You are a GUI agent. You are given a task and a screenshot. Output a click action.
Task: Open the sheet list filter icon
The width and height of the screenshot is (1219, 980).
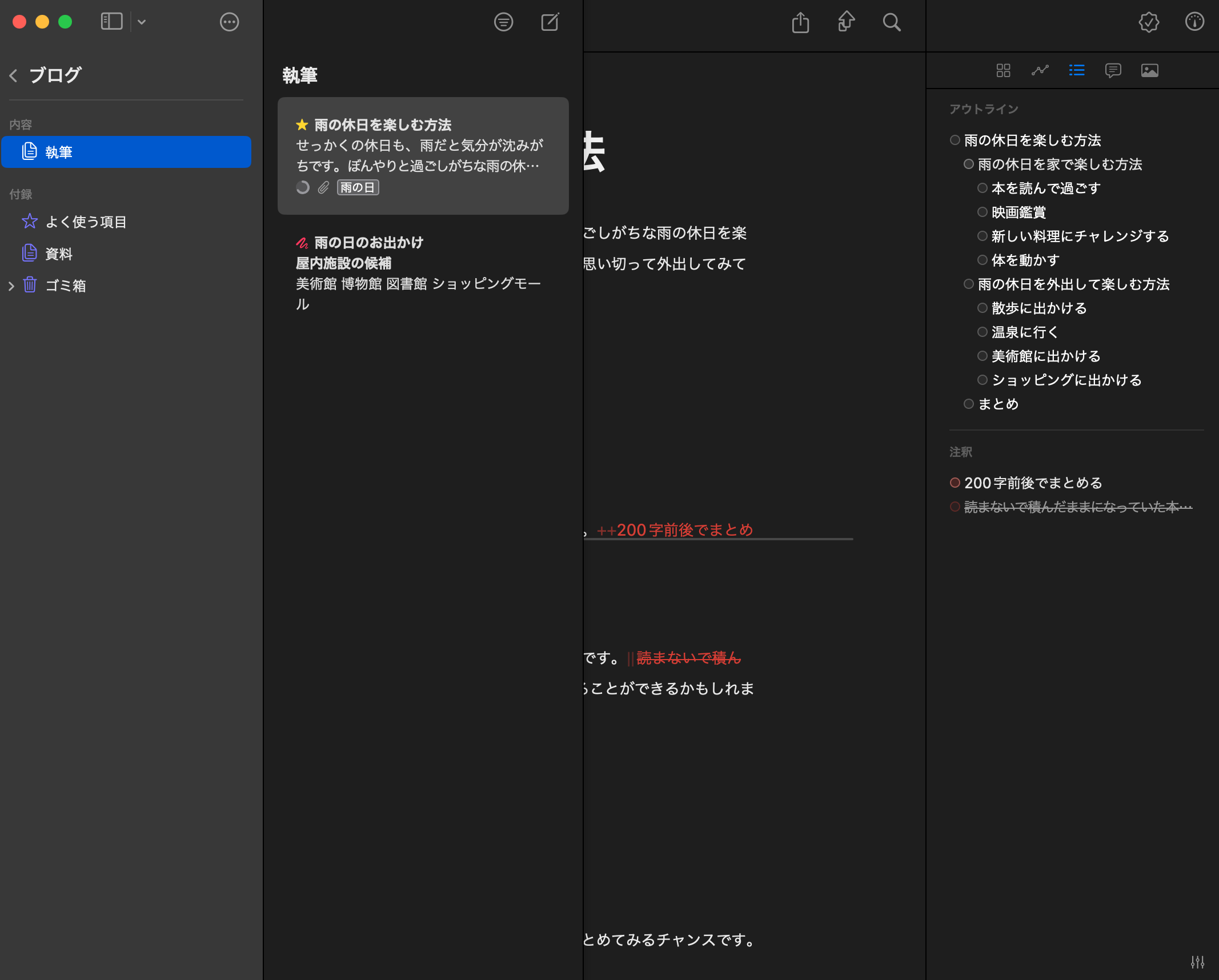click(x=503, y=22)
